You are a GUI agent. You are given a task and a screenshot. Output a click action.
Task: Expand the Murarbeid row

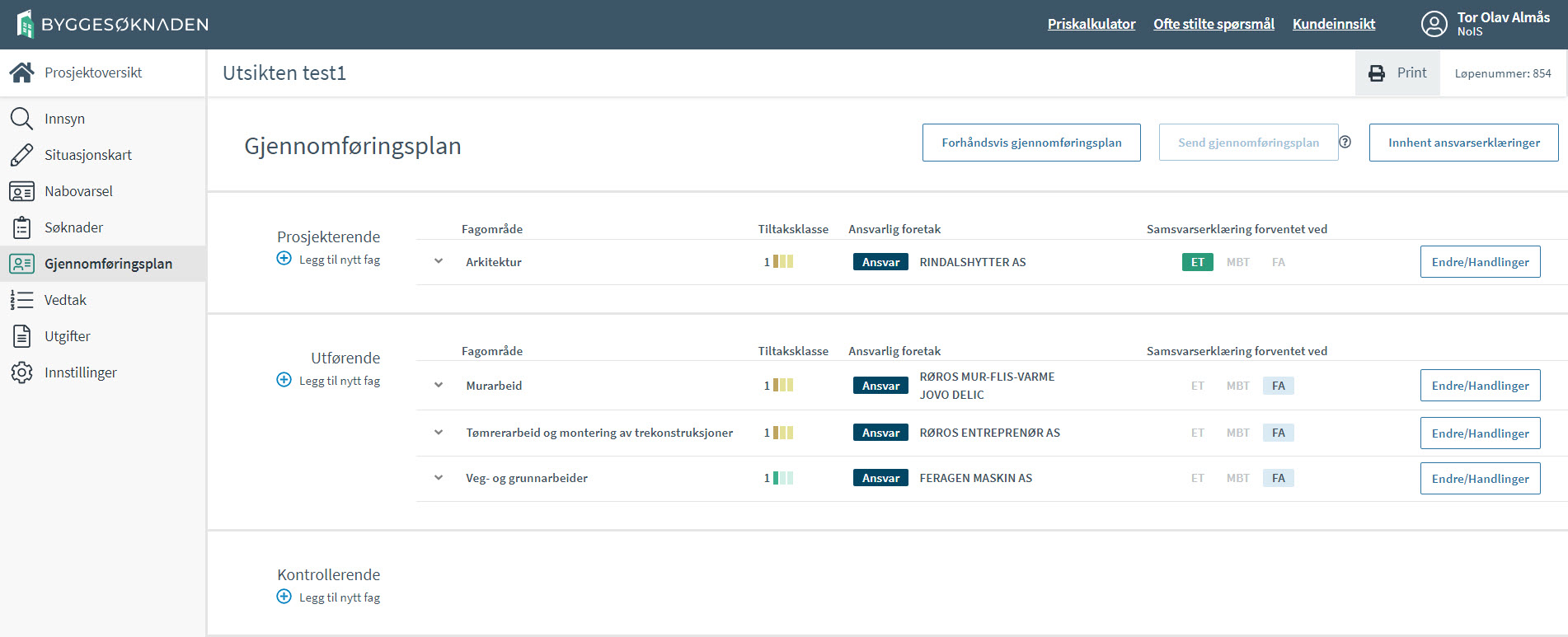point(439,385)
